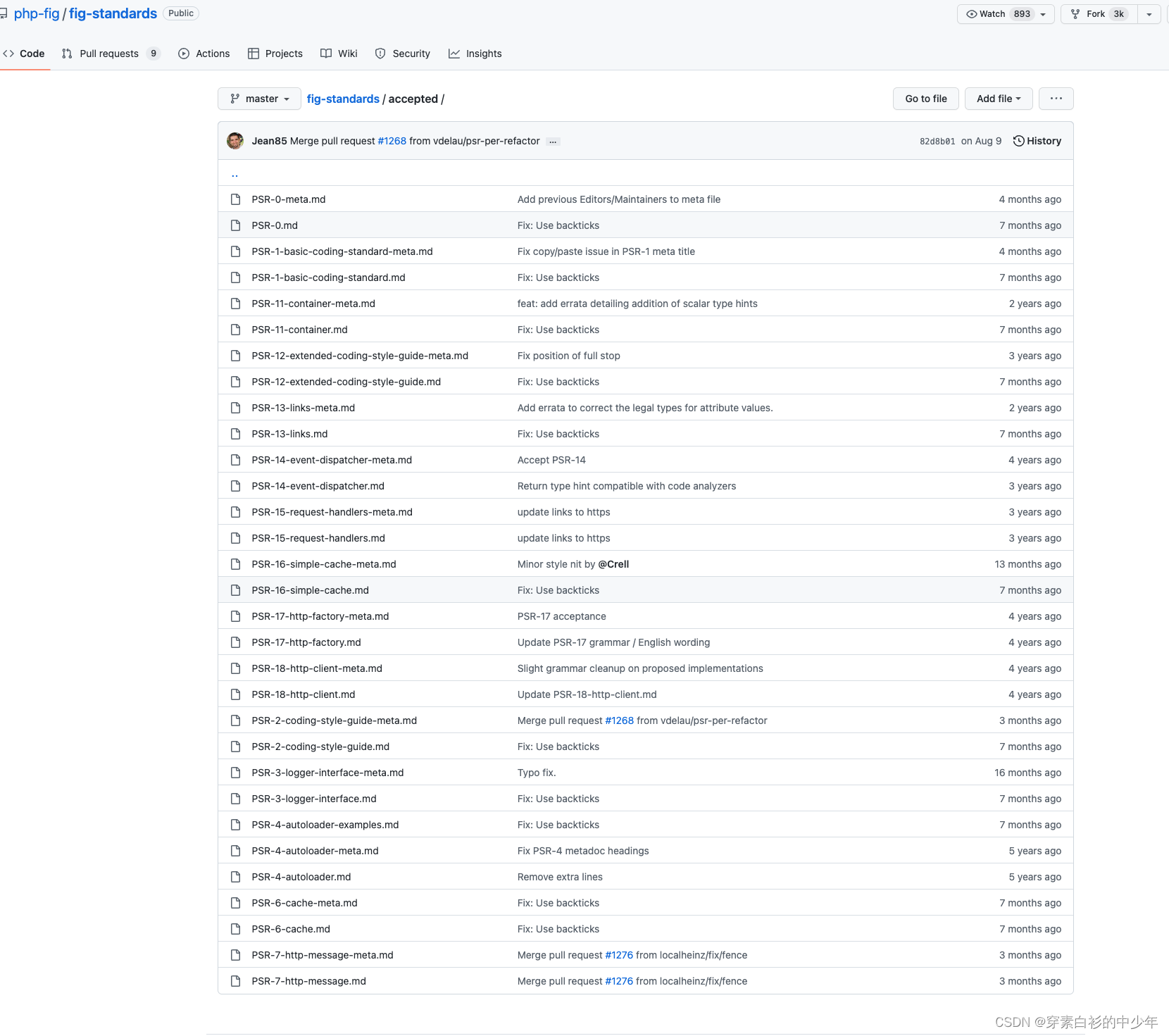
Task: Expand the Add file dropdown
Action: click(999, 99)
